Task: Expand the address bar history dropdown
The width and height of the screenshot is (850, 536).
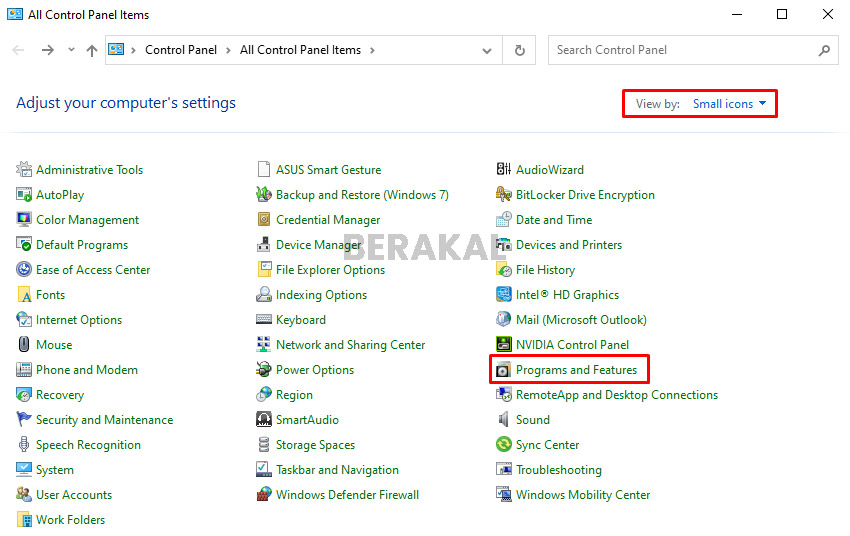Action: coord(487,50)
